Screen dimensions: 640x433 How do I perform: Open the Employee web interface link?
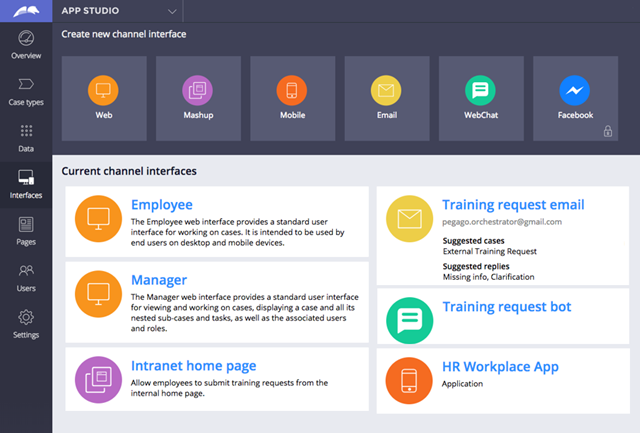161,205
